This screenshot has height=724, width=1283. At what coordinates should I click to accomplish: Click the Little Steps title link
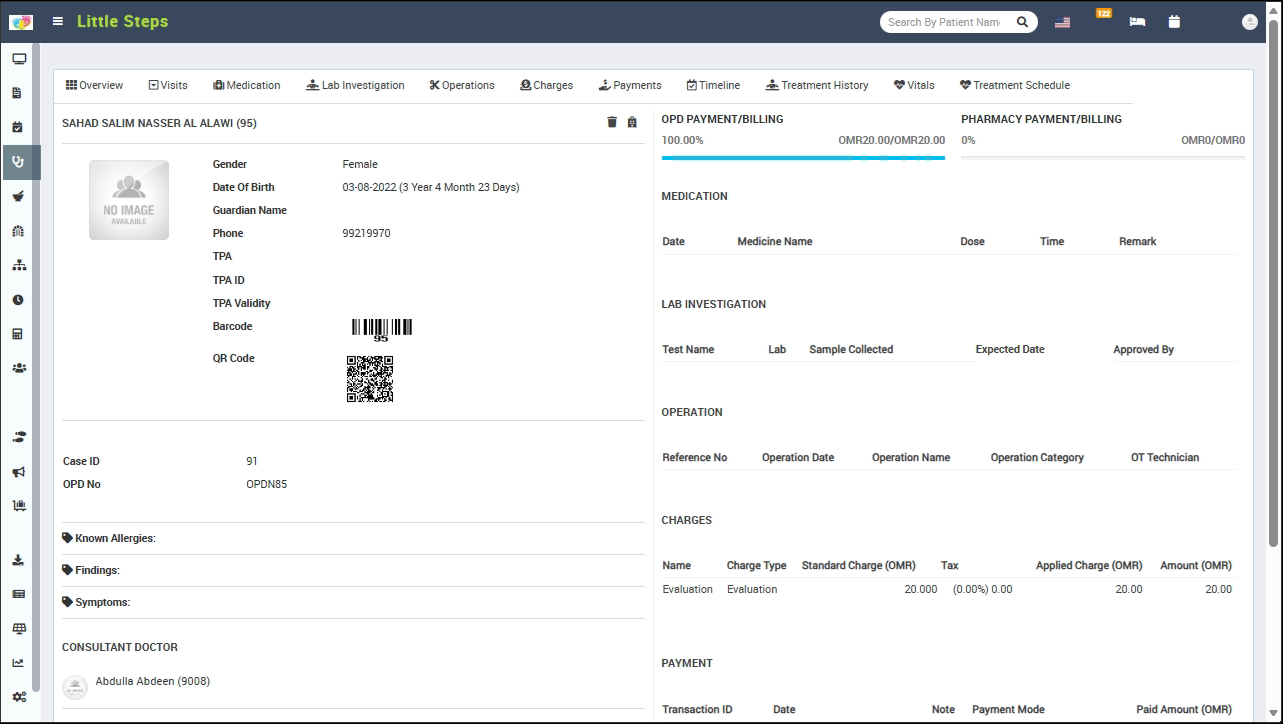point(122,21)
